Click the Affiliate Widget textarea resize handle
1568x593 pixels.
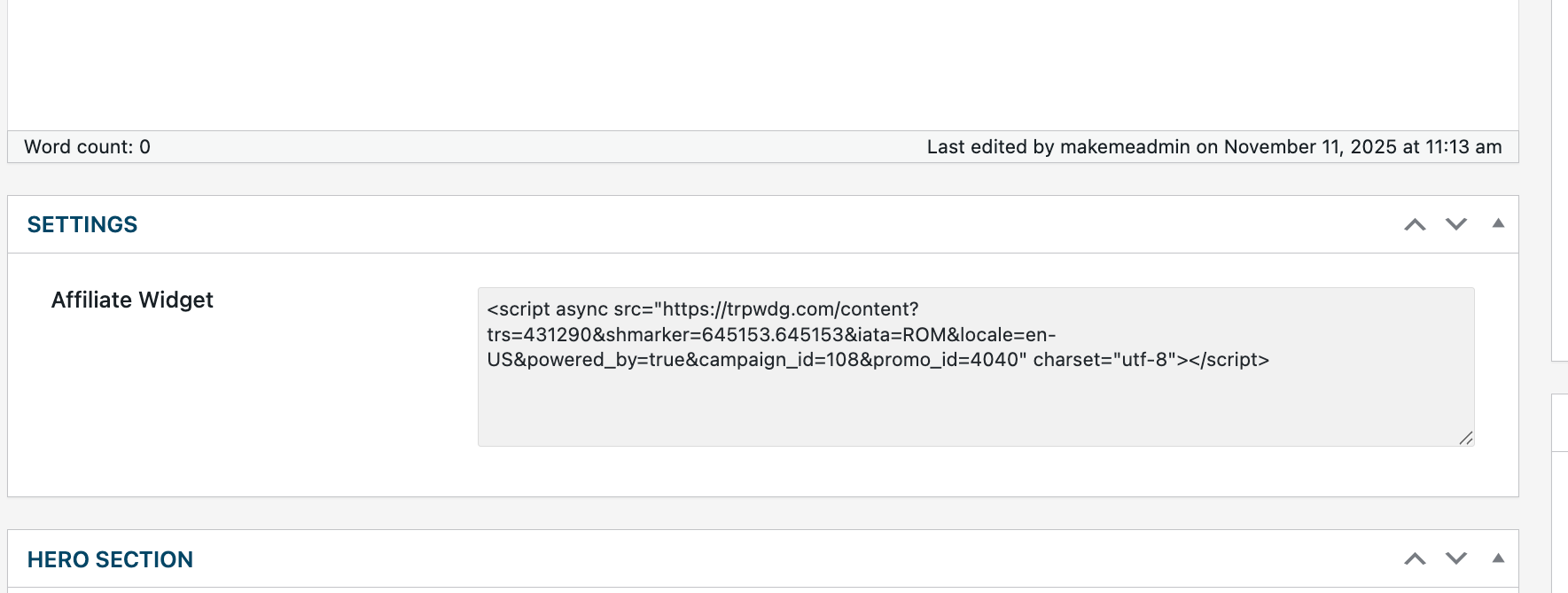tap(1466, 438)
